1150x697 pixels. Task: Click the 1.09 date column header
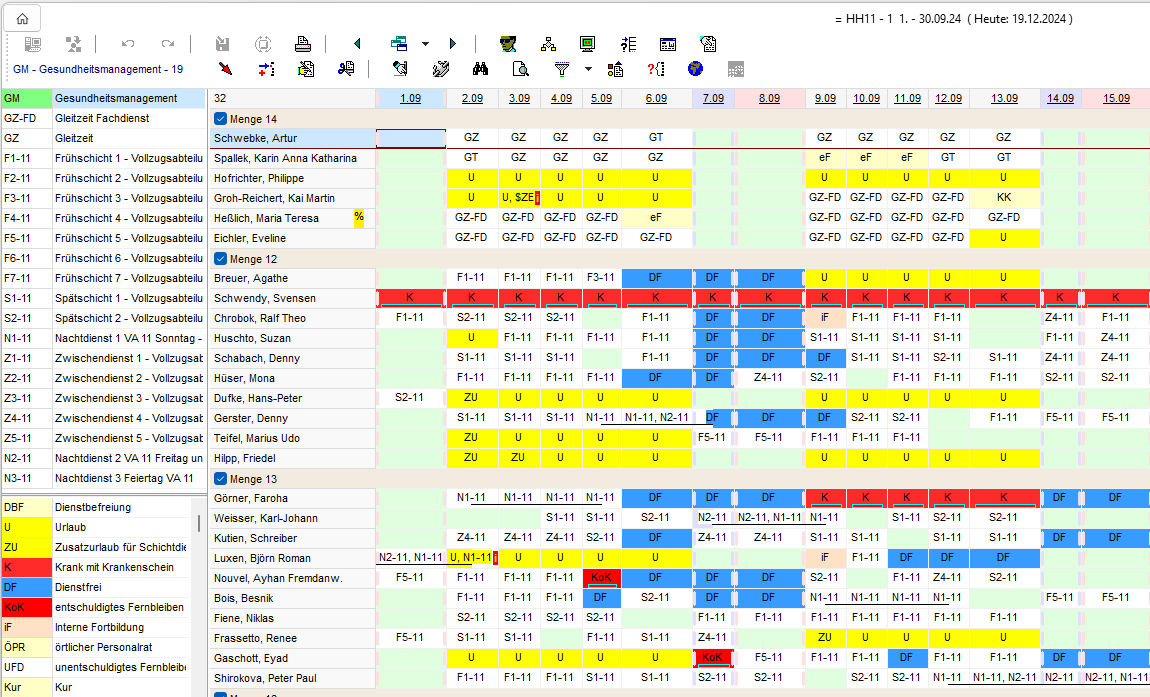point(410,99)
